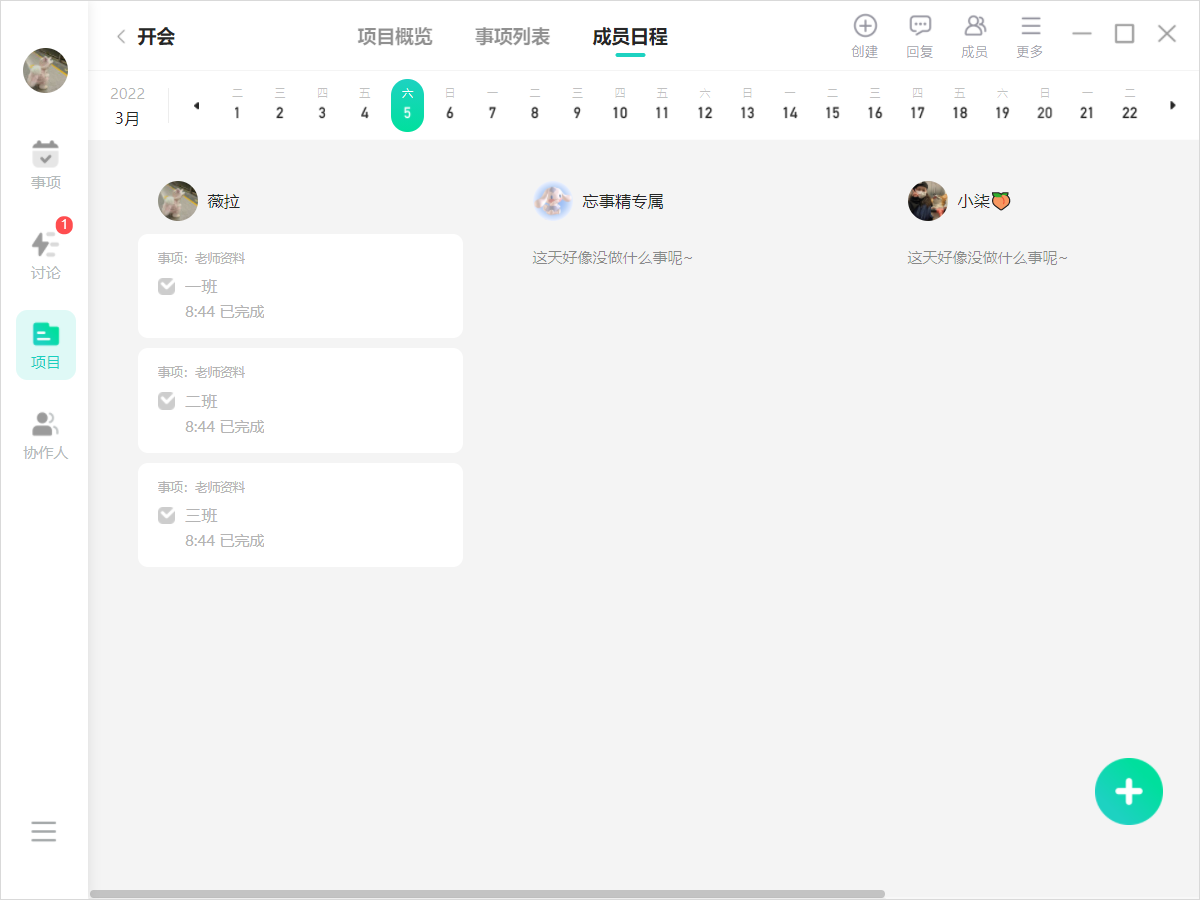
Task: Select date 16 in the calendar strip
Action: point(875,105)
